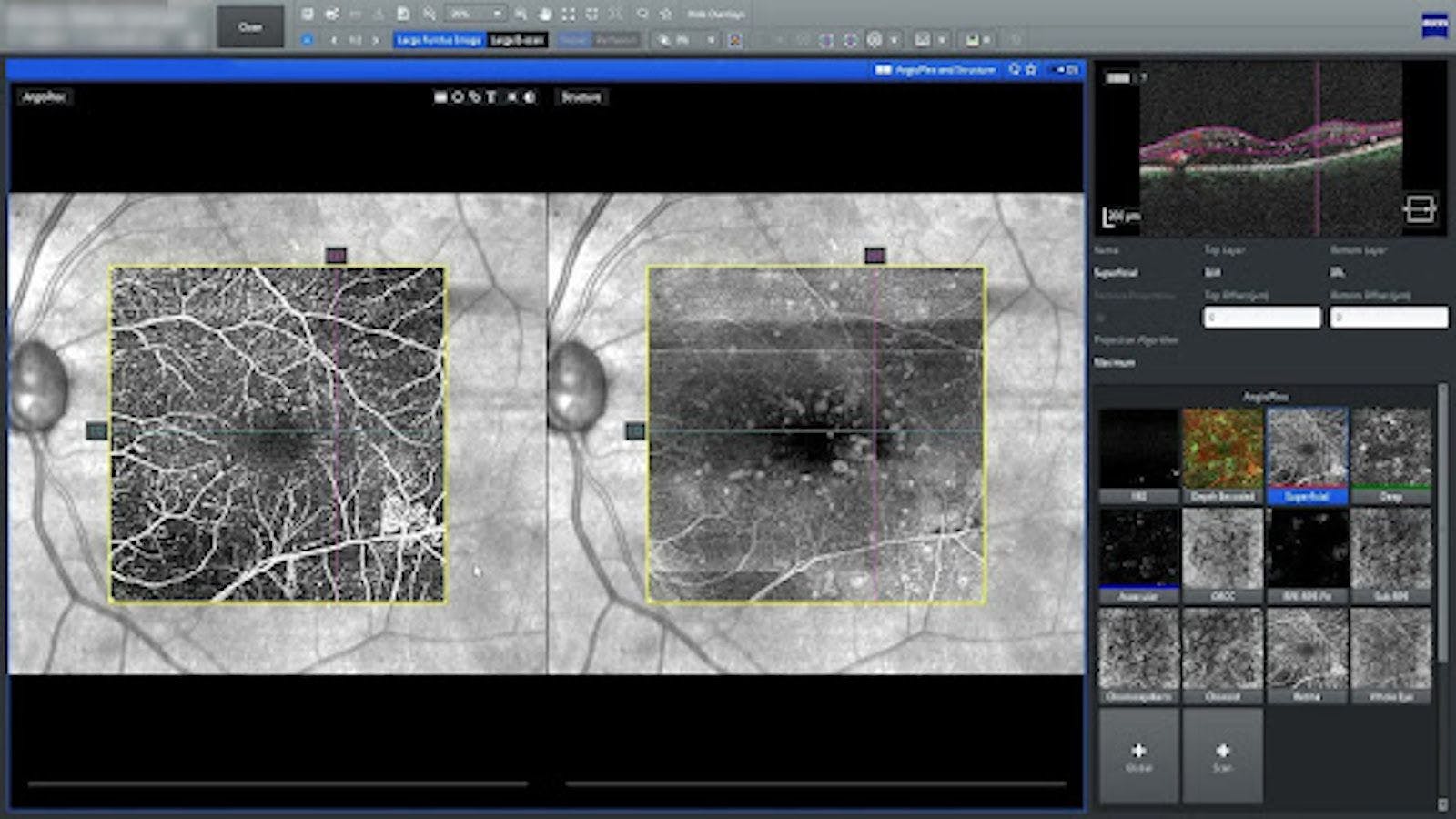Screen dimensions: 1456x819
Task: Click the purple slice marker above AngioPlex image
Action: [336, 256]
